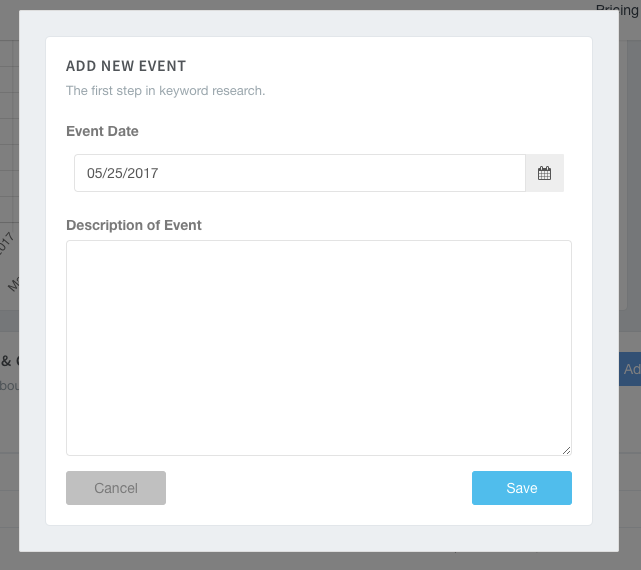Click into the Event Date input field

[300, 173]
